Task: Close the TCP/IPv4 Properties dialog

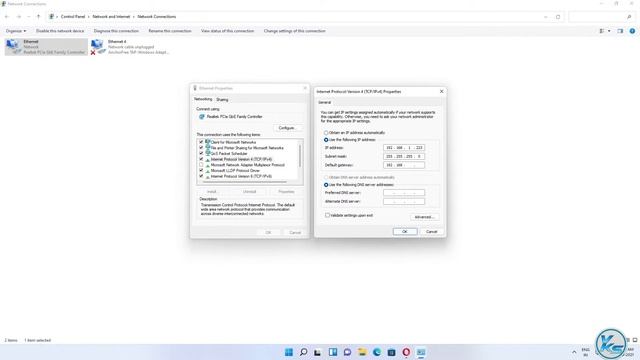Action: click(x=441, y=91)
